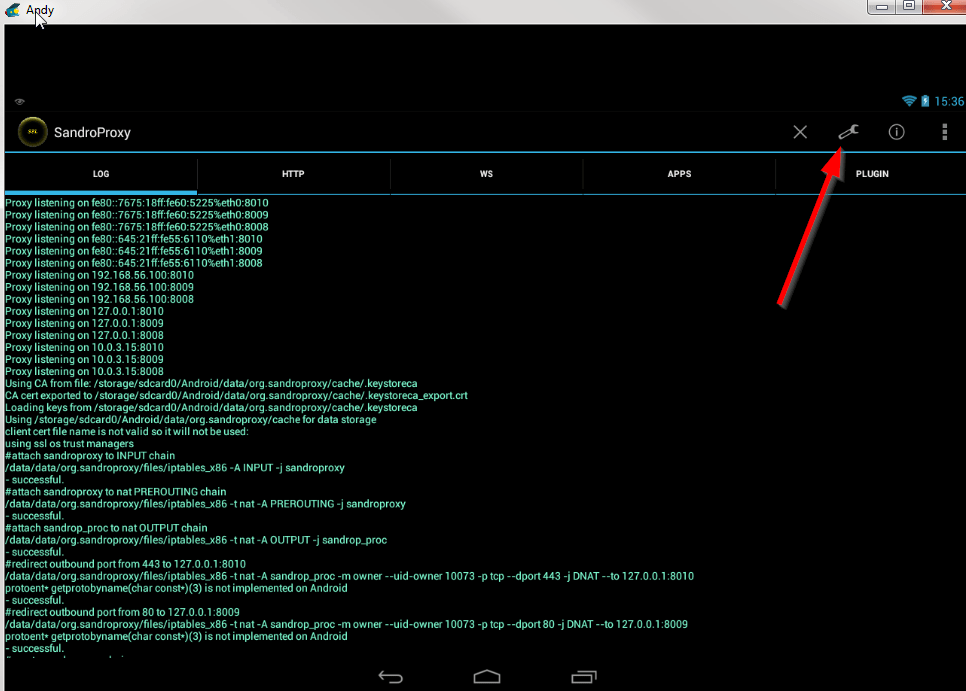Click the WiFi status icon
Image resolution: width=966 pixels, height=691 pixels.
coord(909,100)
